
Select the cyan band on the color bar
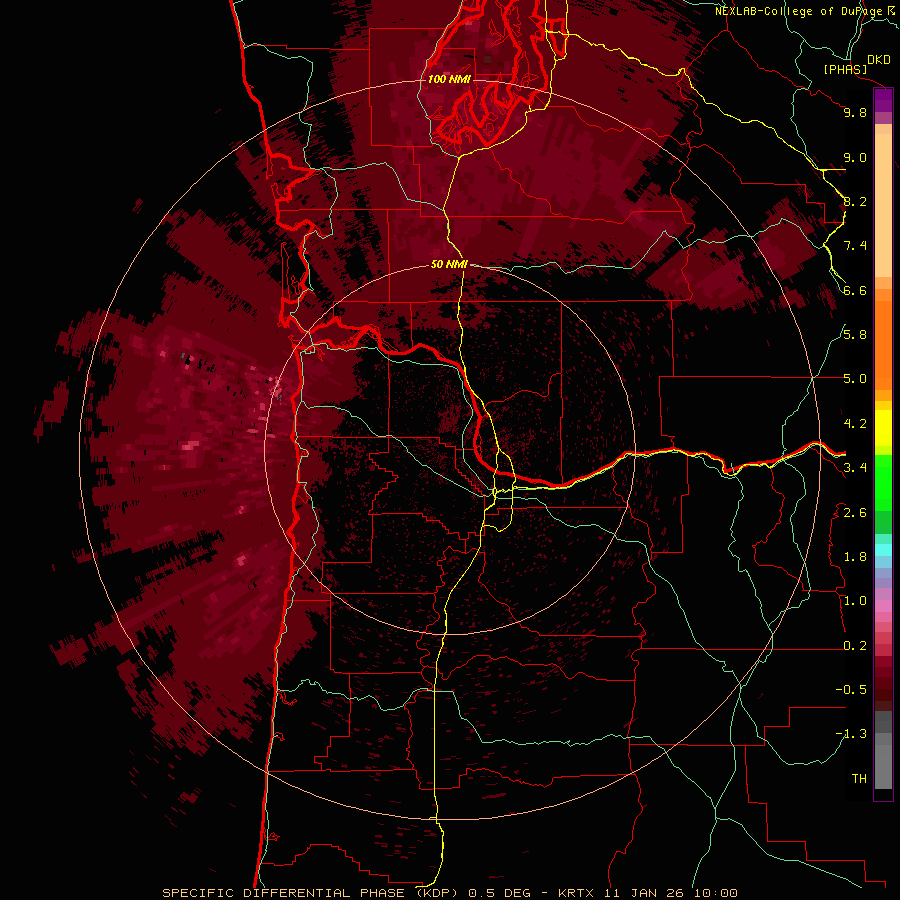[x=883, y=550]
